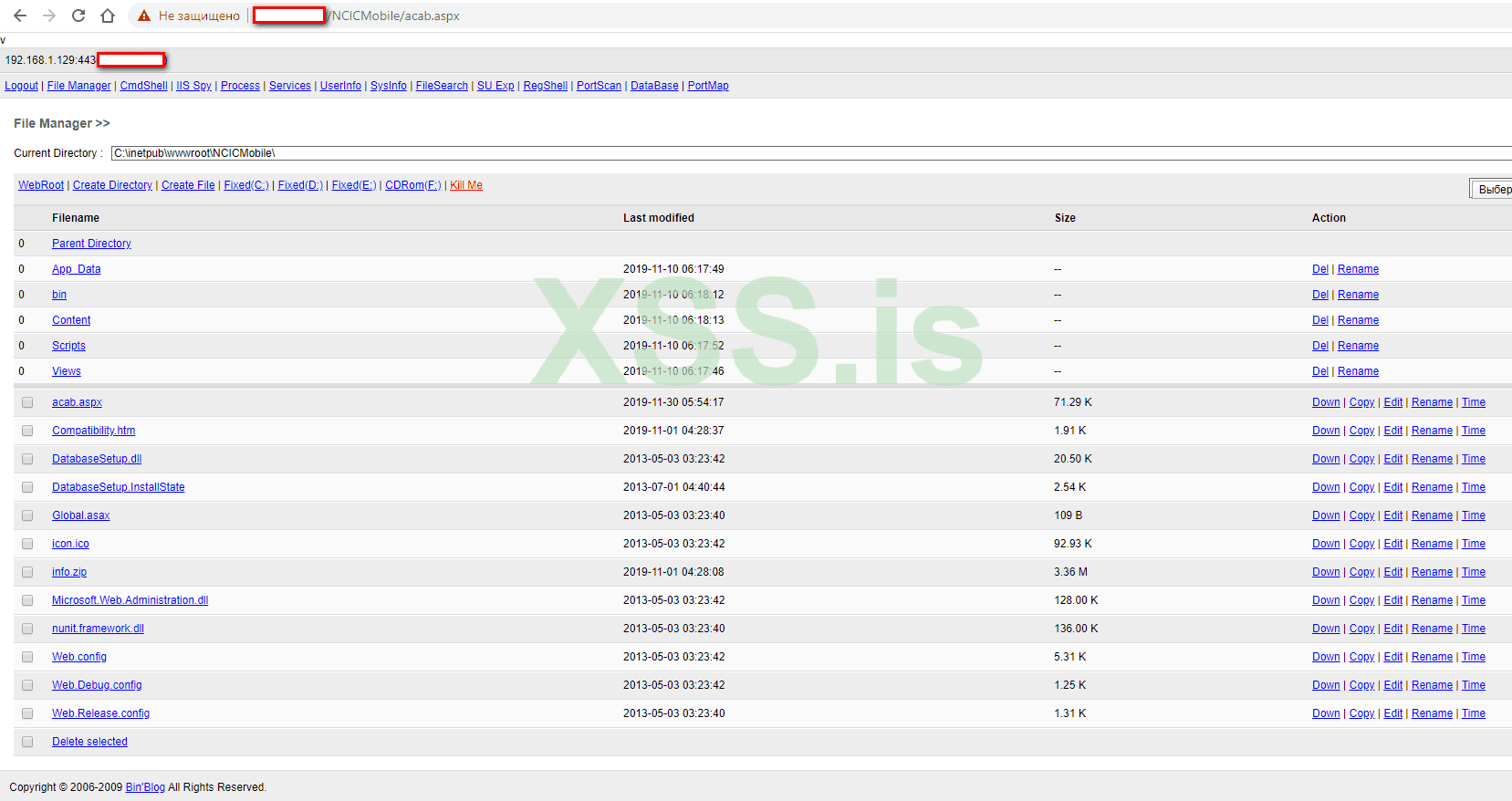The height and width of the screenshot is (801, 1512).
Task: Open the App_Data folder
Action: tap(77, 269)
